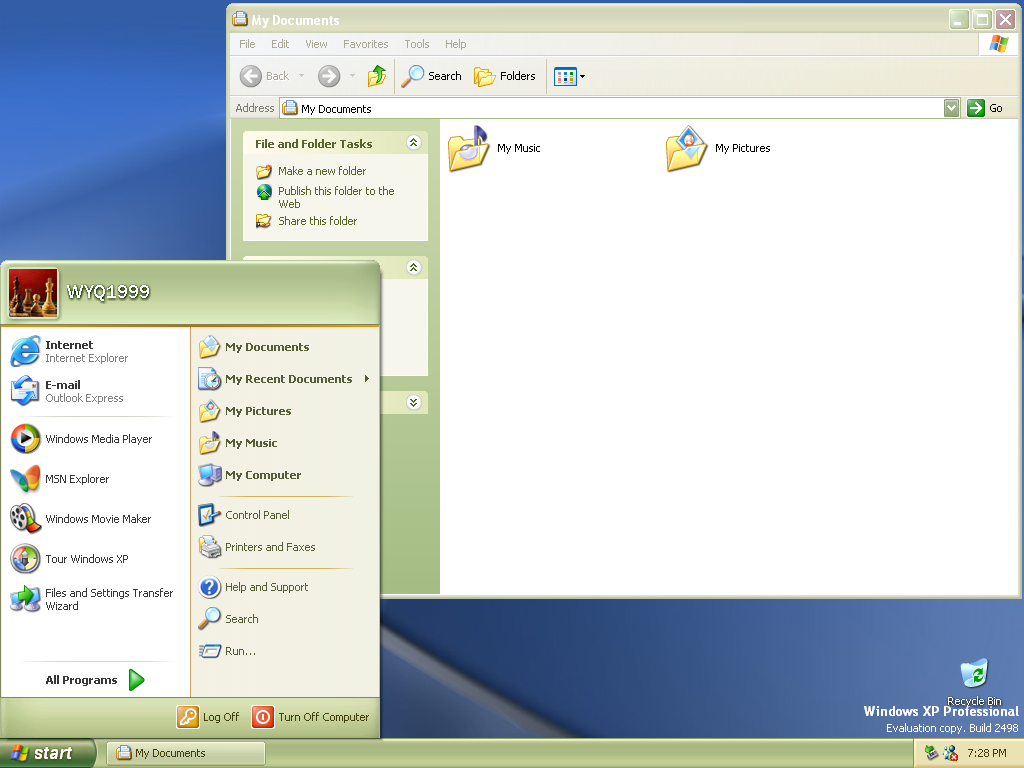The height and width of the screenshot is (768, 1024).
Task: Open the My Pictures folder icon
Action: click(687, 149)
